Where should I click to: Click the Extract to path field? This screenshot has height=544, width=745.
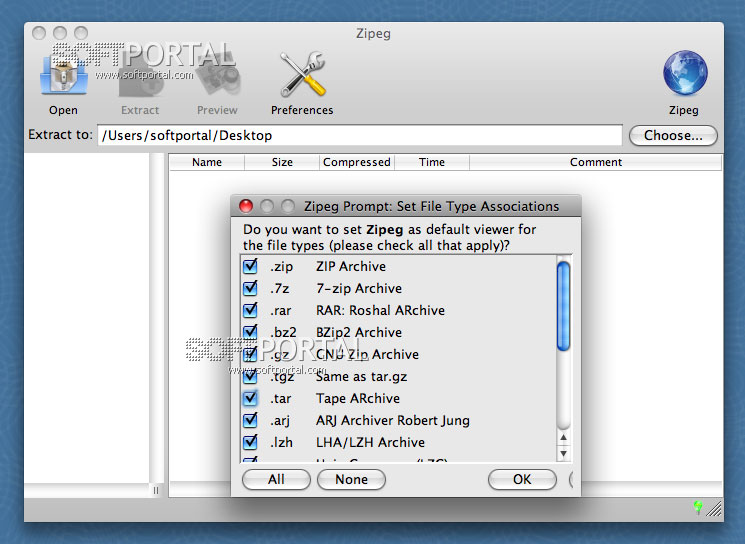point(360,135)
